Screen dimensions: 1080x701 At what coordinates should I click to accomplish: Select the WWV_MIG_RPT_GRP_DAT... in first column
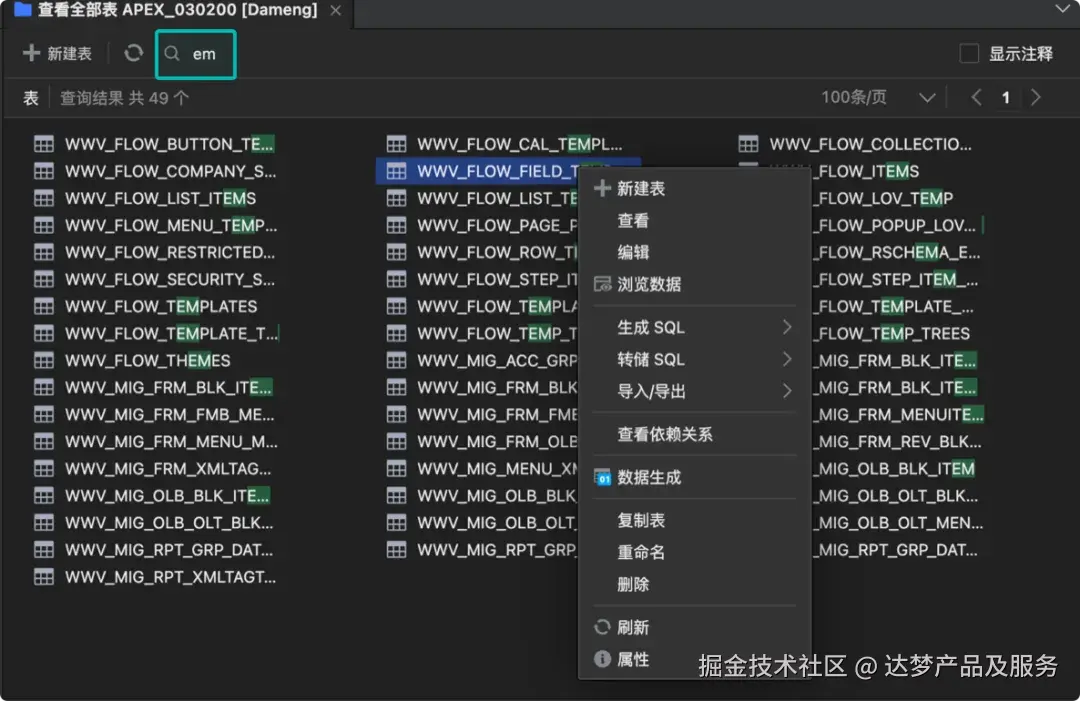tap(169, 550)
